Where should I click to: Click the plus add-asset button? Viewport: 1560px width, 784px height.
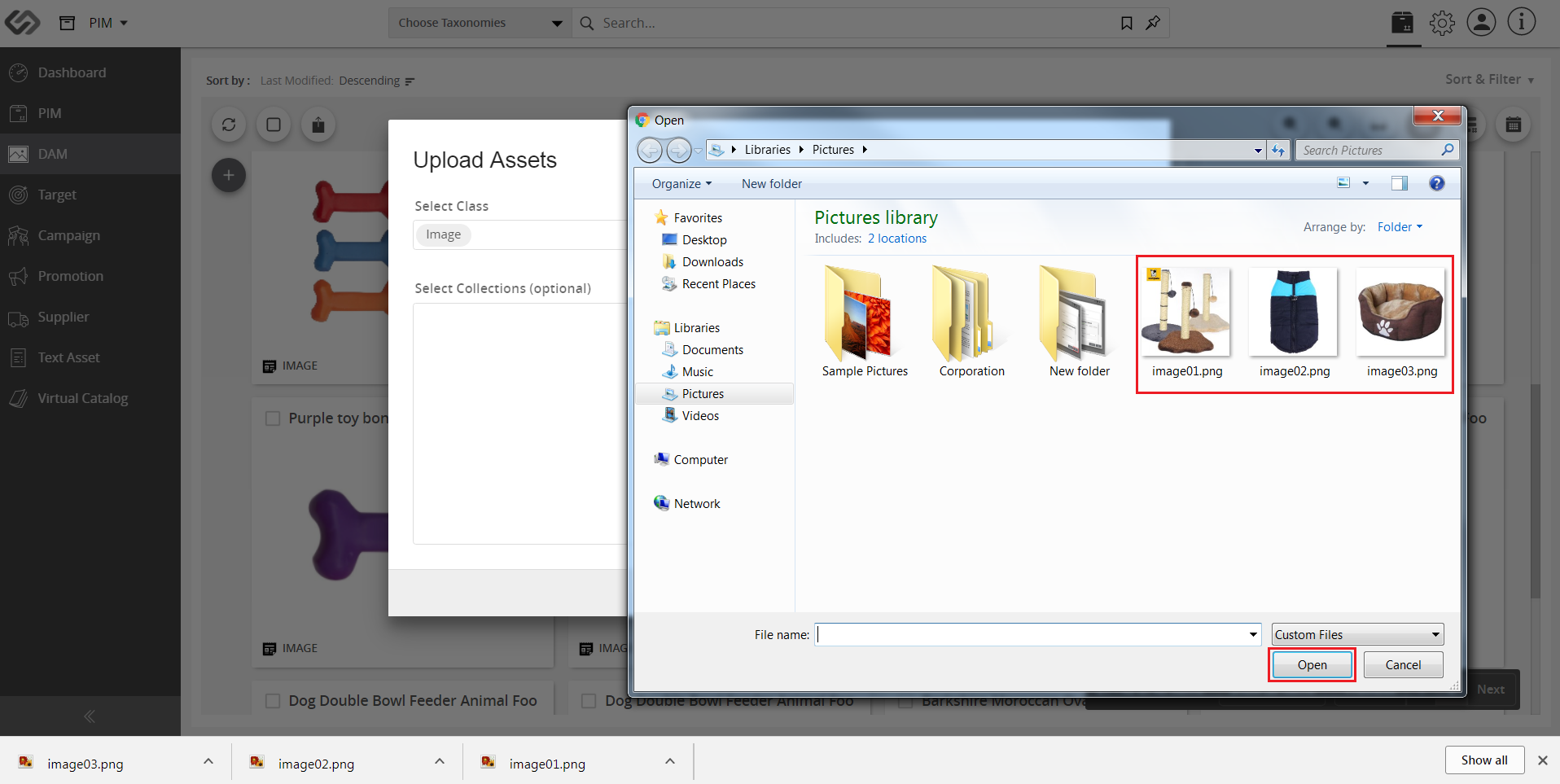(x=229, y=175)
